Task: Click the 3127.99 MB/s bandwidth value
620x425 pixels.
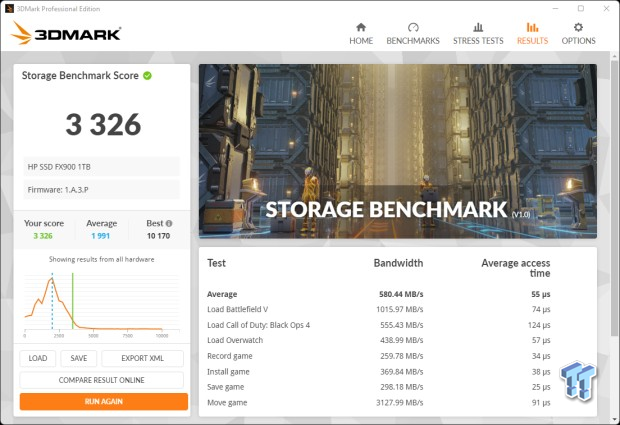Action: click(399, 403)
